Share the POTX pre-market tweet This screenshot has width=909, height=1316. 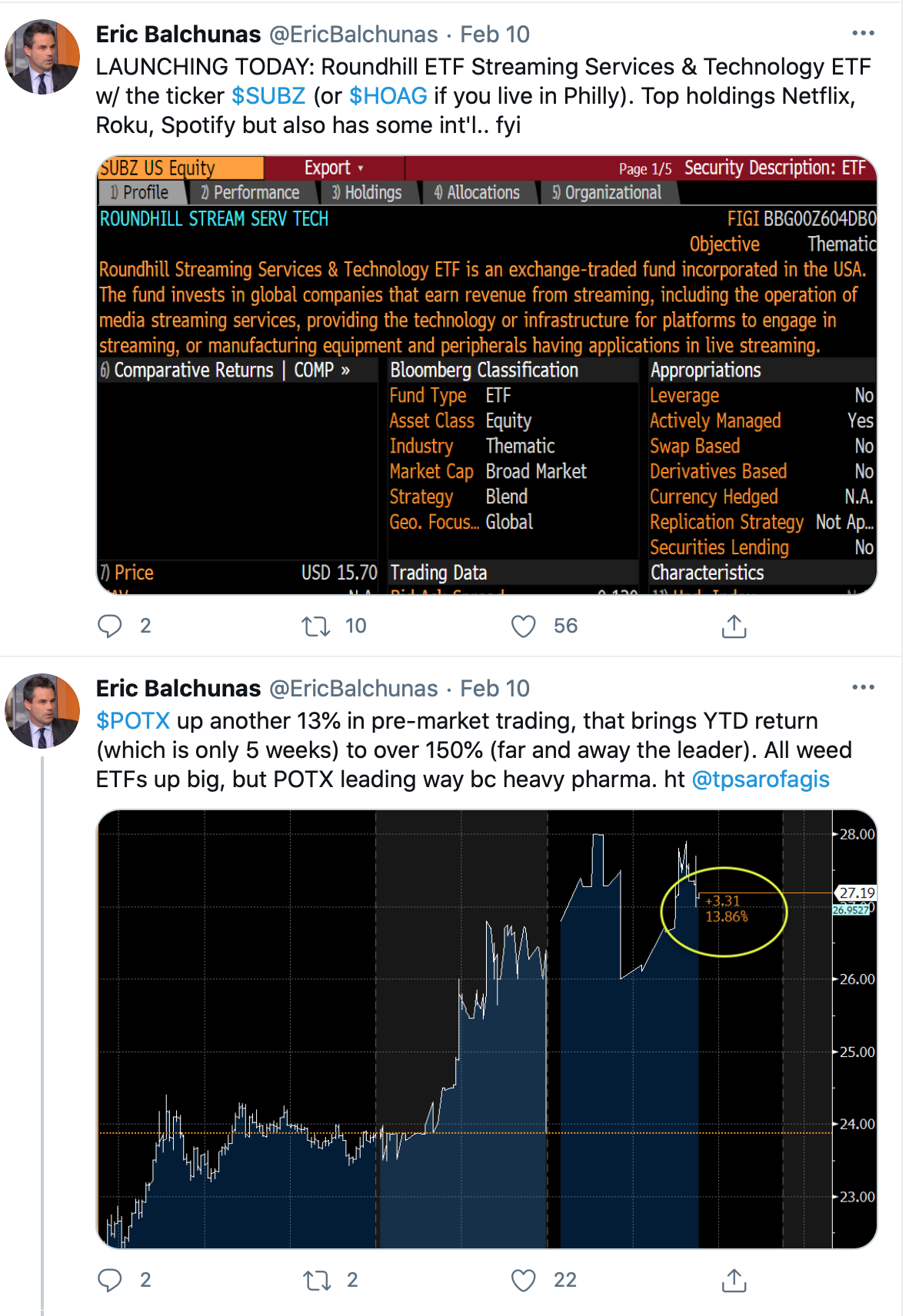coord(734,1280)
